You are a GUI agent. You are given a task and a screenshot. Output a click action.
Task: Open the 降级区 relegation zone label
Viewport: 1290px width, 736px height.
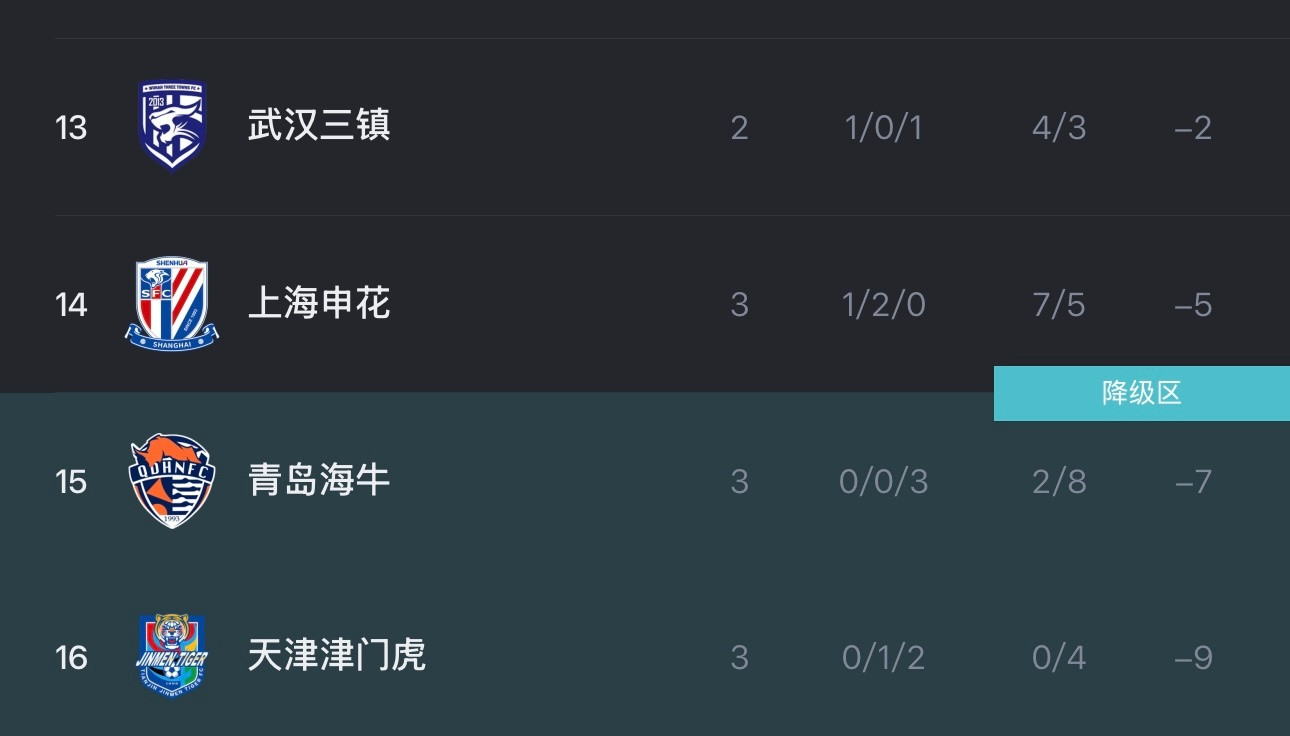[x=1141, y=393]
